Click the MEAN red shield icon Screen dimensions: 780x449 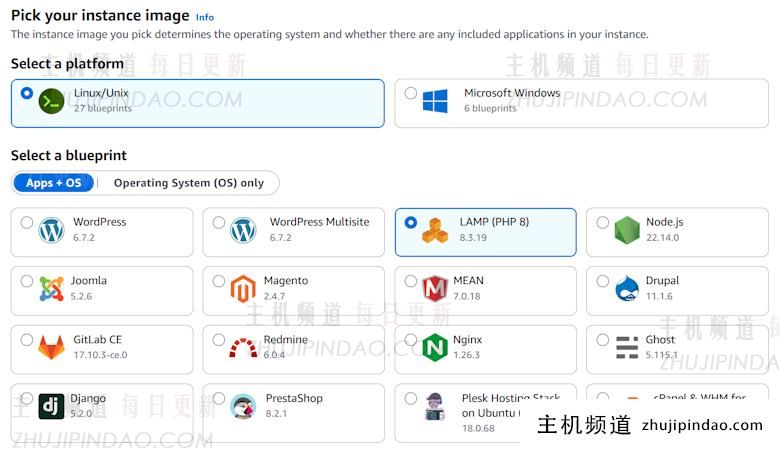pyautogui.click(x=435, y=289)
